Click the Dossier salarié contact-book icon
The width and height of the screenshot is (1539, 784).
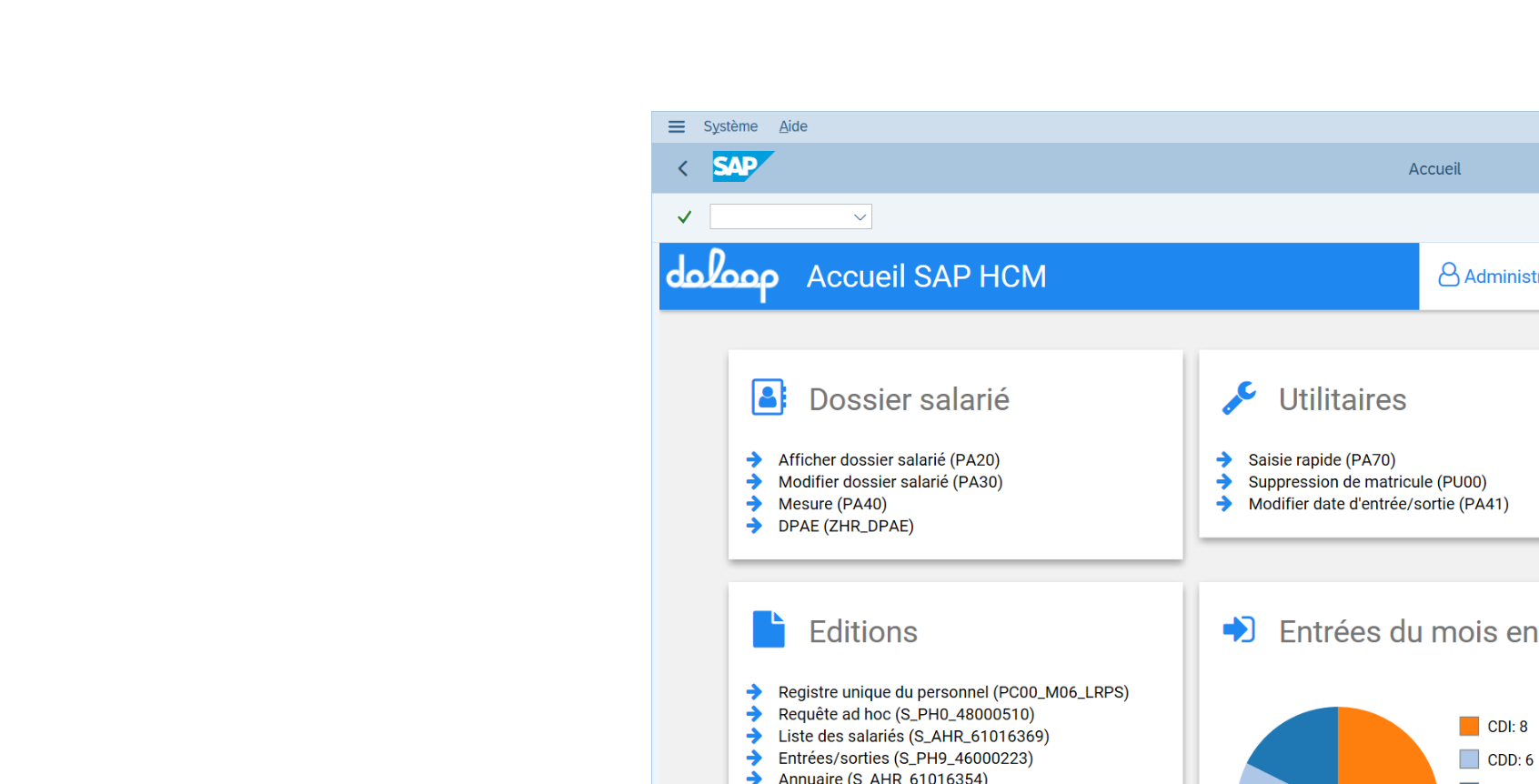[x=769, y=397]
